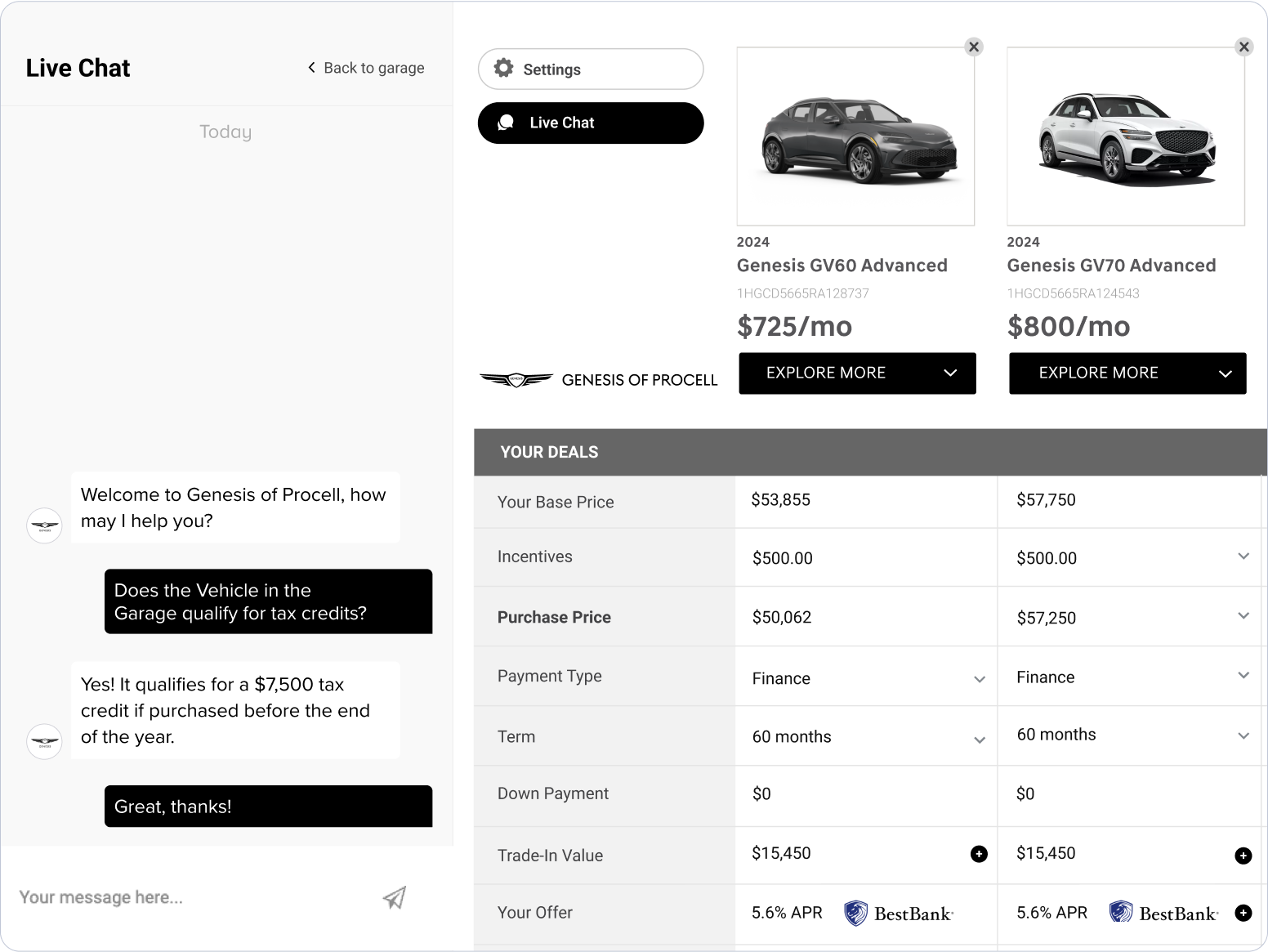Expand the GV70 Incentives chevron
This screenshot has height=952, width=1268.
[1243, 556]
